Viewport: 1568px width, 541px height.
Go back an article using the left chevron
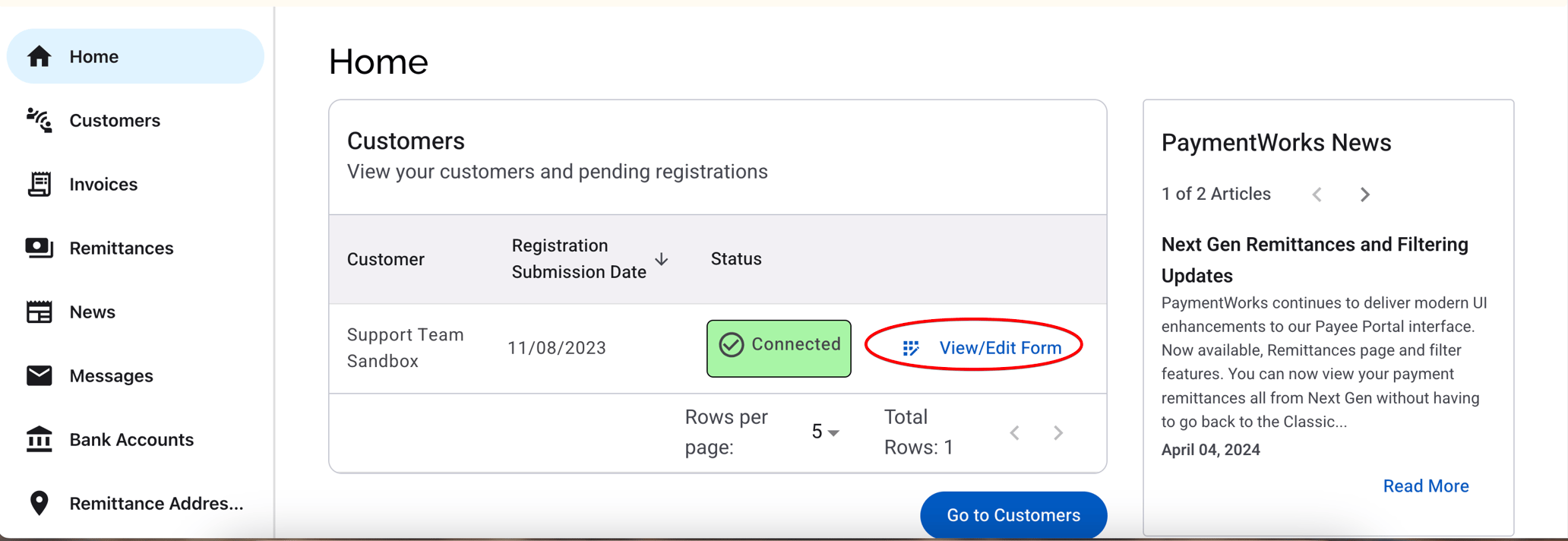click(1317, 194)
